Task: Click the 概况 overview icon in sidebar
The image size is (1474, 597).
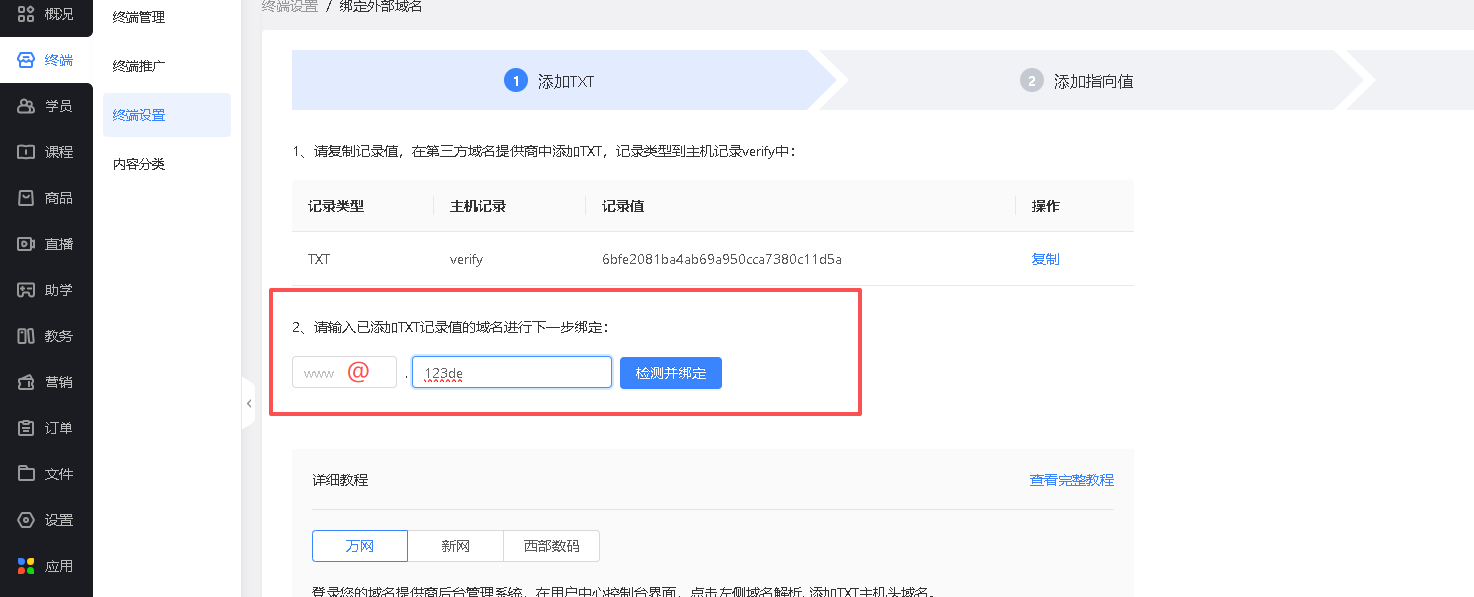Action: (27, 14)
